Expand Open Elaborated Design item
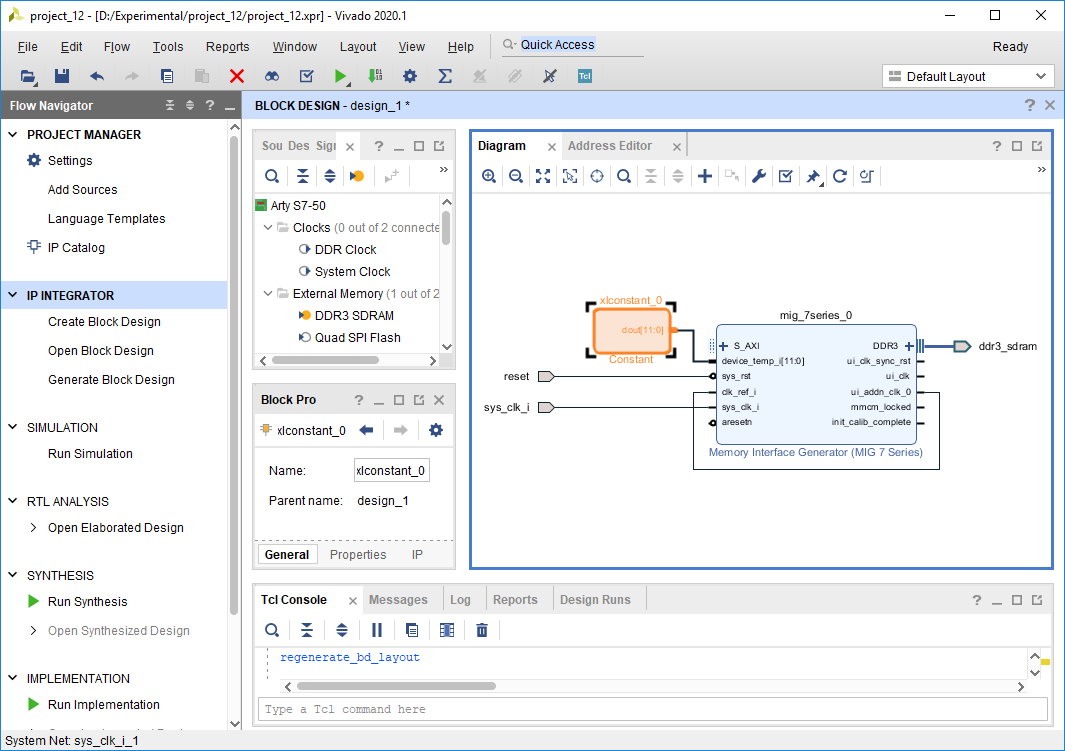1065x751 pixels. click(33, 528)
